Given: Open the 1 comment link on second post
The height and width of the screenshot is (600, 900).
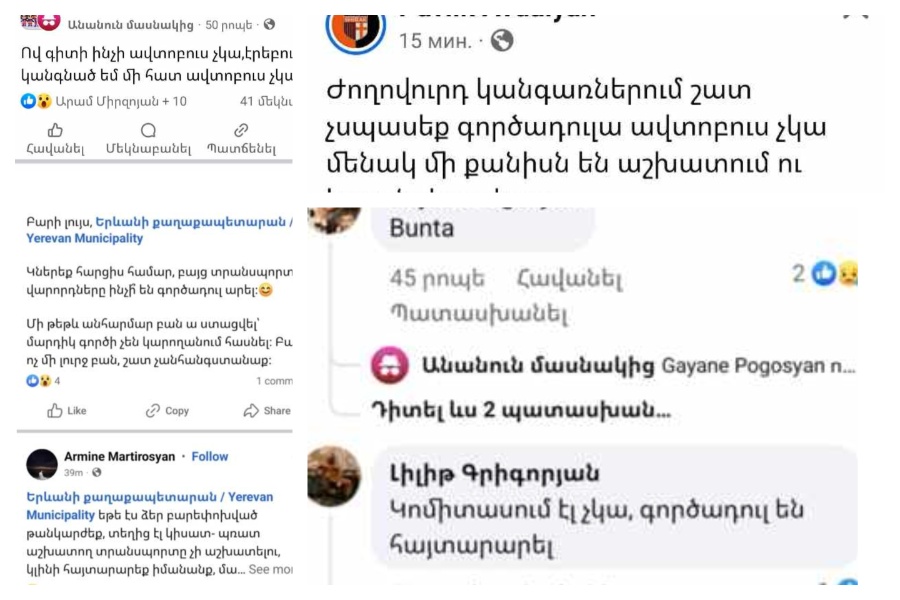Looking at the screenshot, I should point(274,381).
